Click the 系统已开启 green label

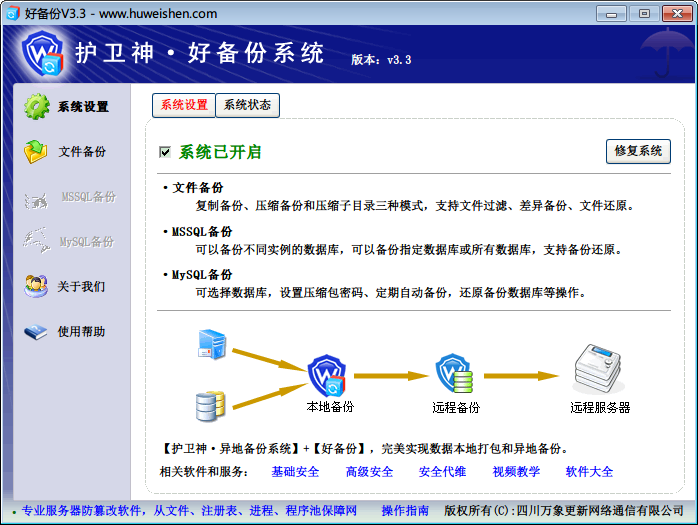pyautogui.click(x=220, y=152)
